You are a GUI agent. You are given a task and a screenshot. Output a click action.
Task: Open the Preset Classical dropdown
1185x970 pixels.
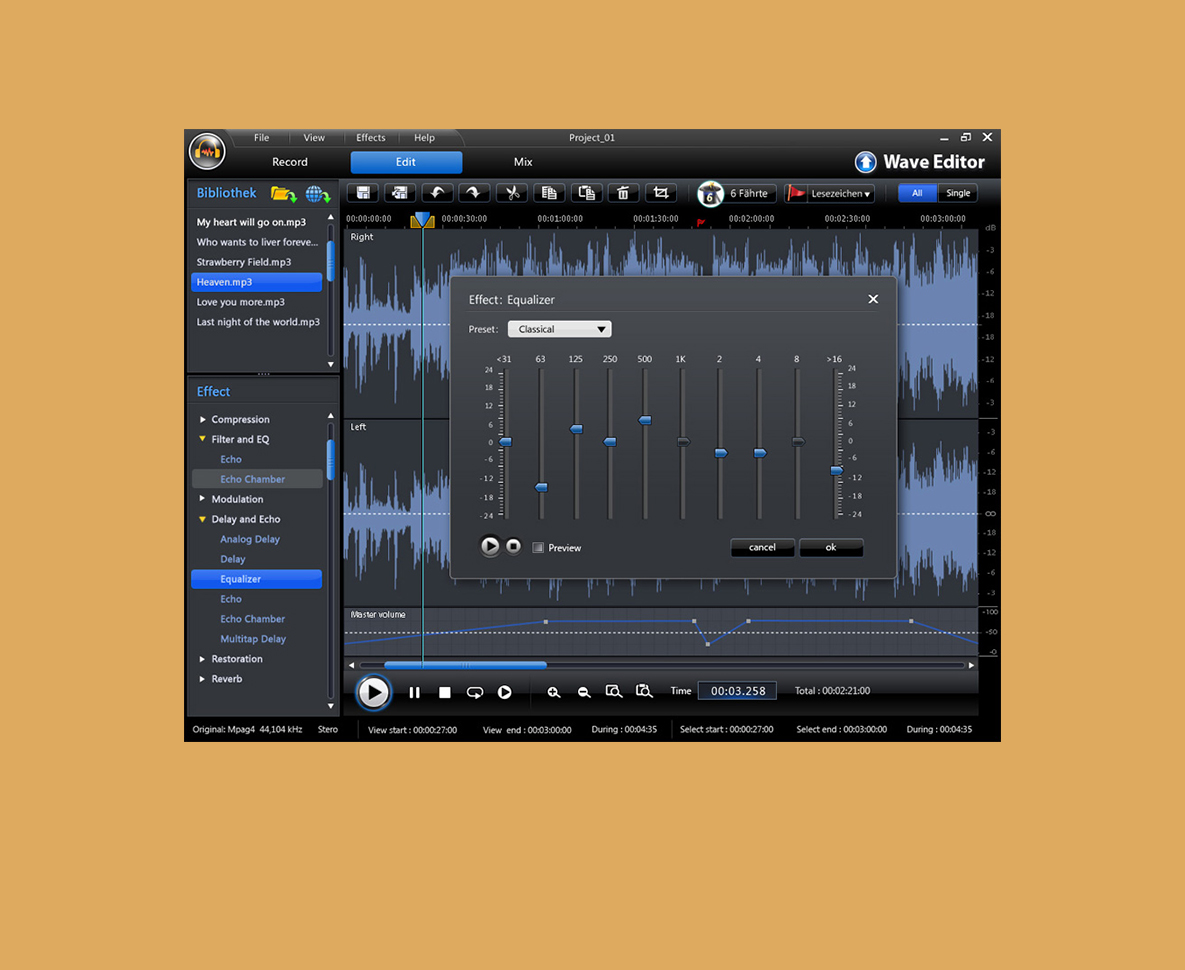tap(559, 329)
